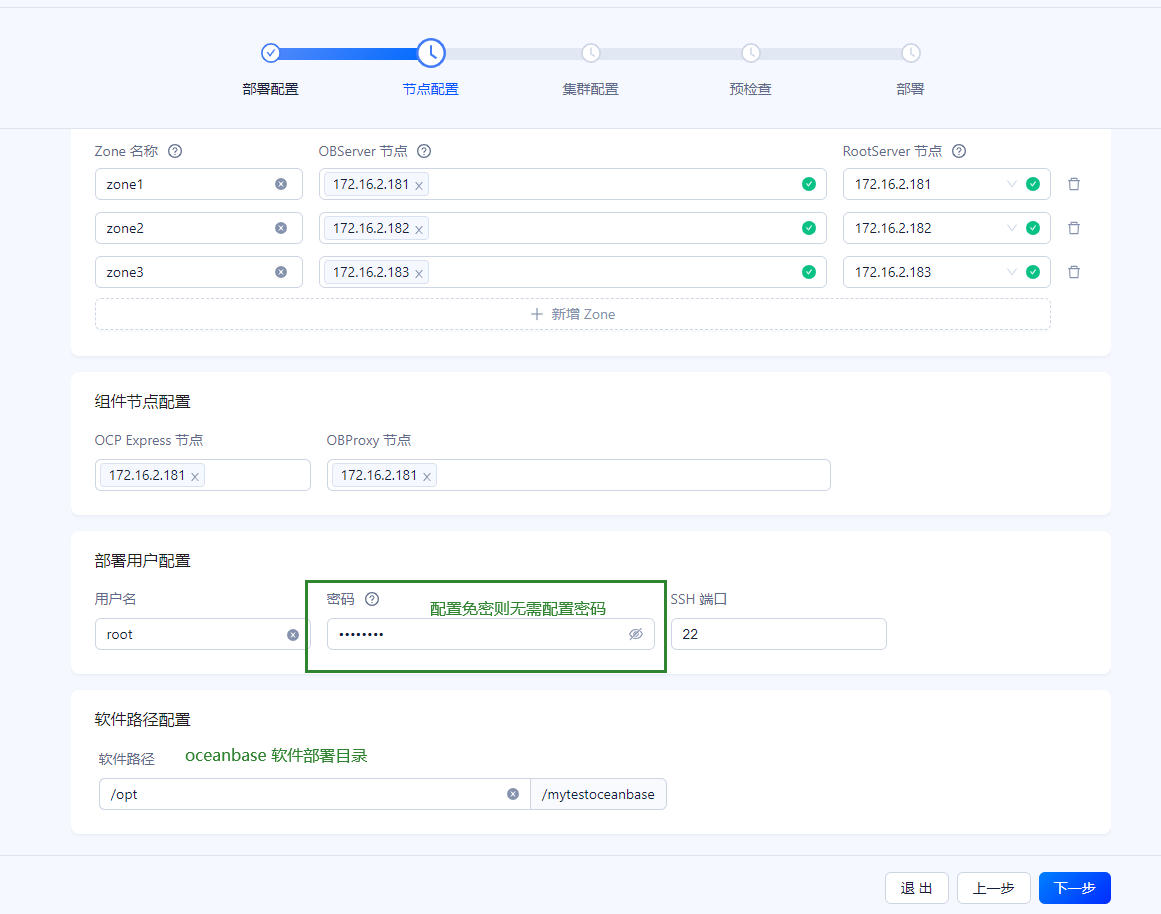Screen dimensions: 1161x914
Task: Open zone3 OBServer node selector
Action: point(572,272)
